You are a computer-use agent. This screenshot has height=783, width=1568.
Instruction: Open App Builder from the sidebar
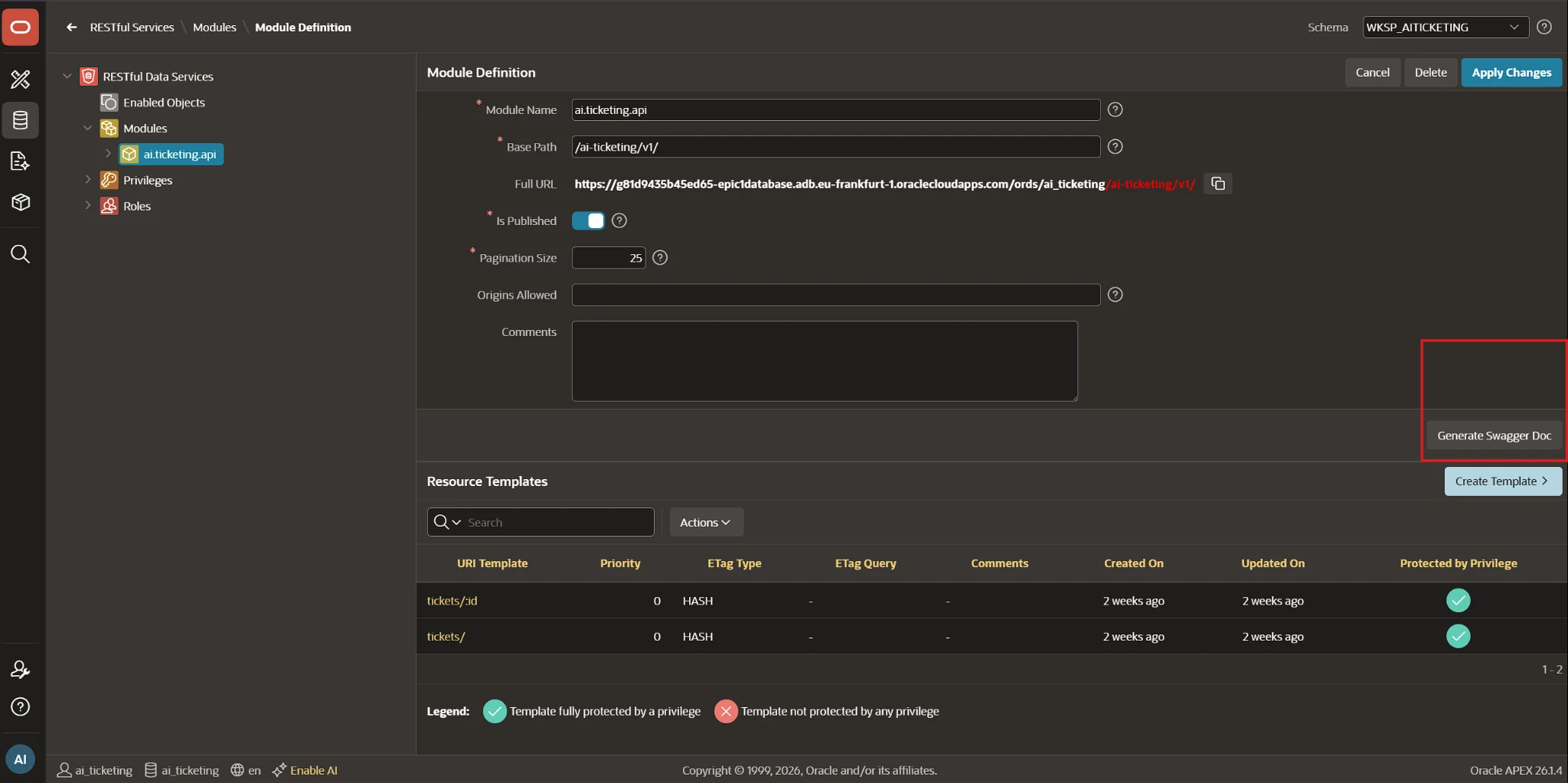(21, 79)
